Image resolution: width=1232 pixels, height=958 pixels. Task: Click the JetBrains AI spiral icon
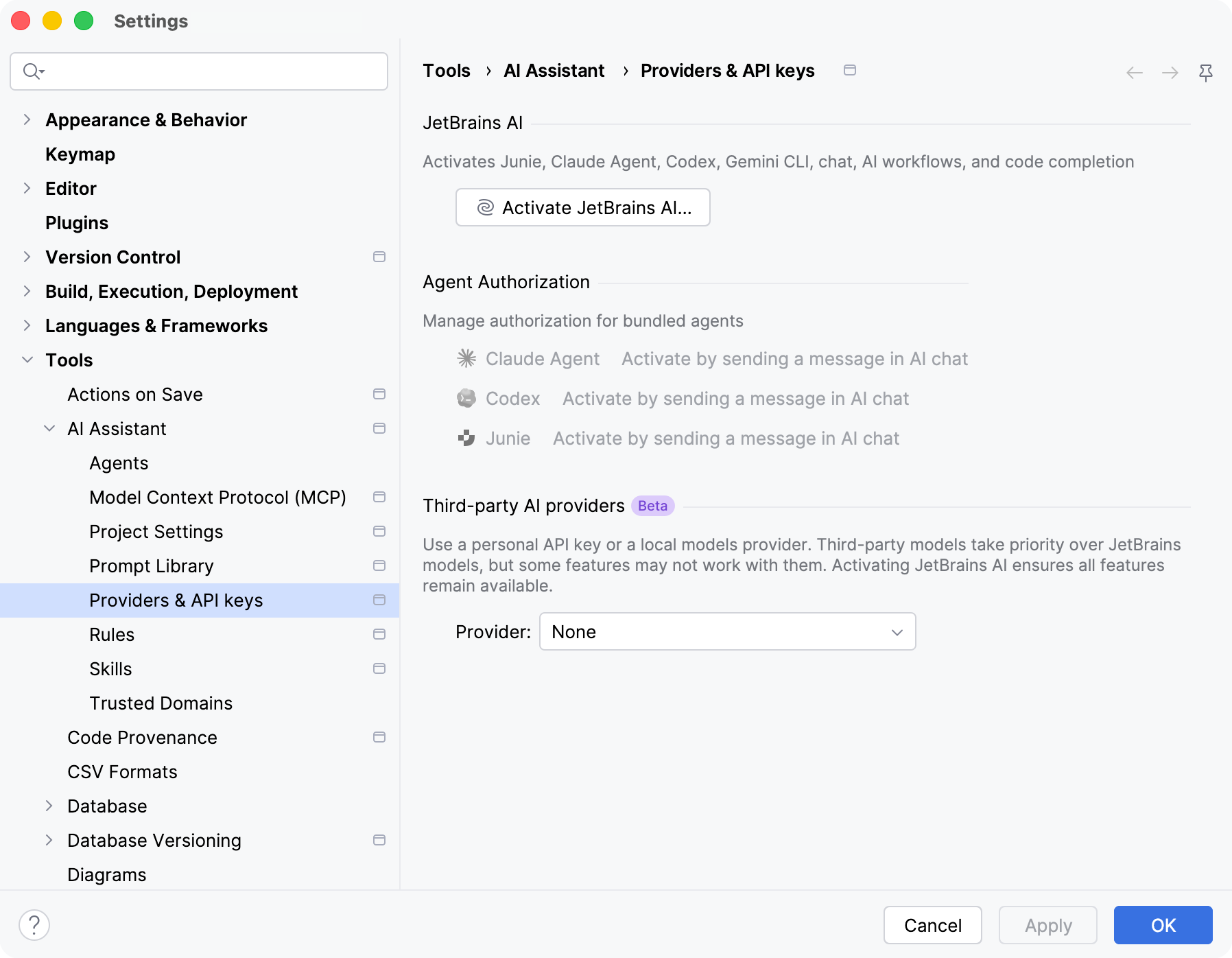pyautogui.click(x=485, y=207)
